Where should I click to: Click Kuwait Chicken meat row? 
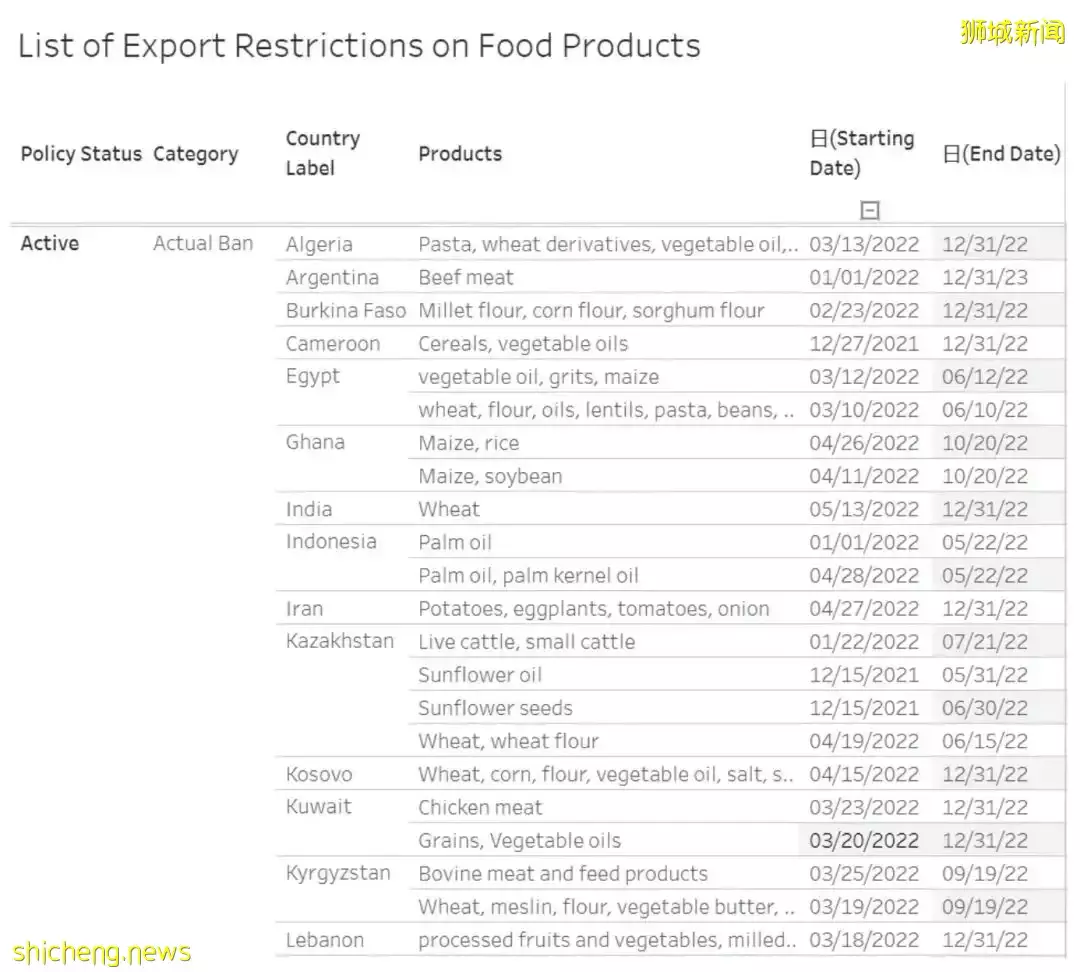pyautogui.click(x=480, y=807)
